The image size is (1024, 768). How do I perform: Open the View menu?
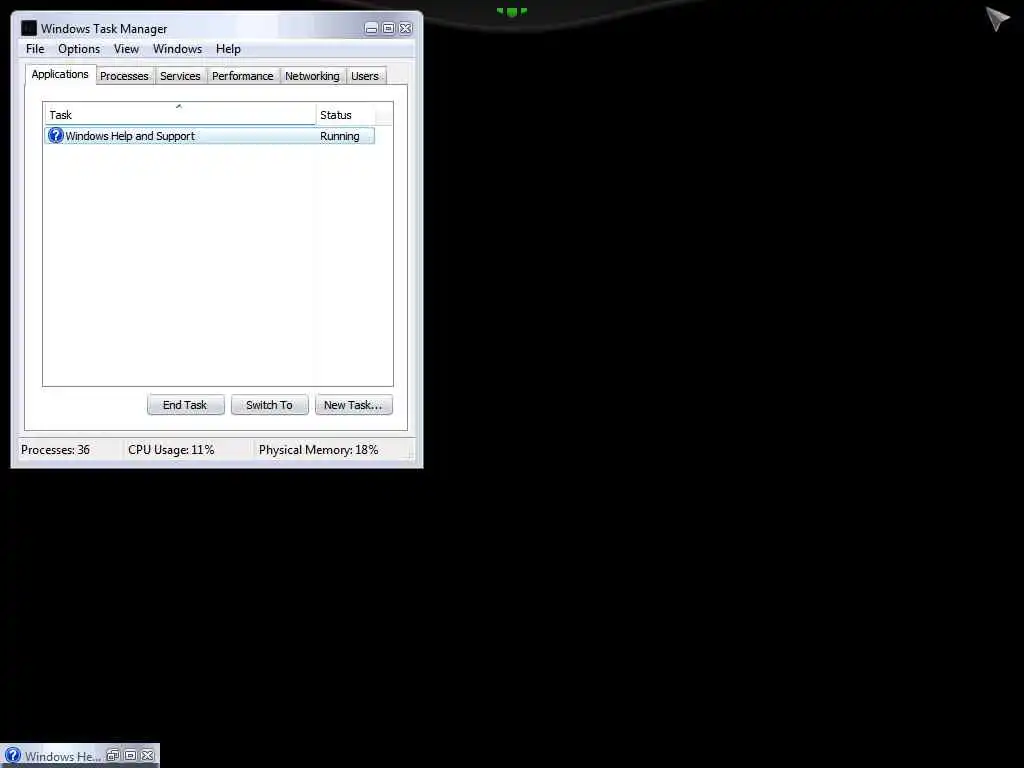click(126, 49)
